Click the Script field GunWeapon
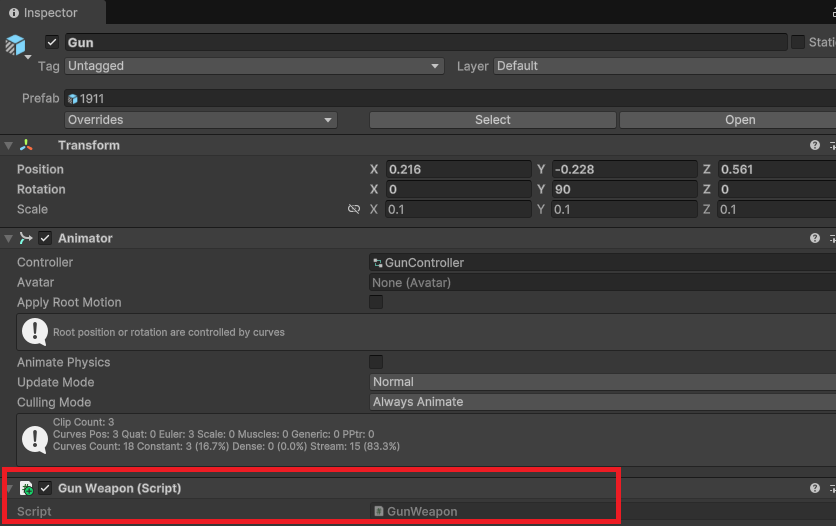Viewport: 836px width, 526px height. tap(602, 511)
